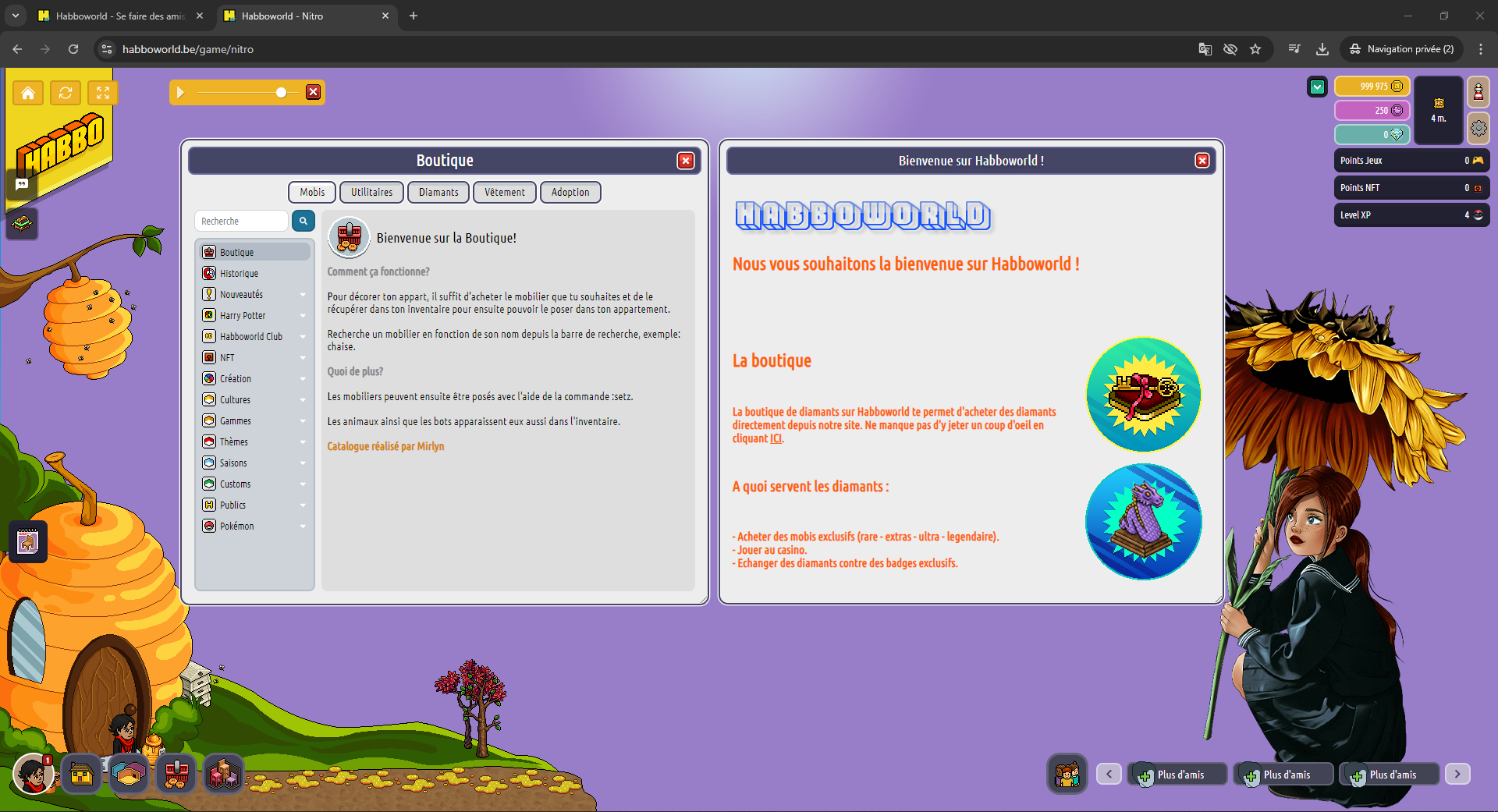Open the gear settings button
The height and width of the screenshot is (812, 1498).
coord(1478,129)
